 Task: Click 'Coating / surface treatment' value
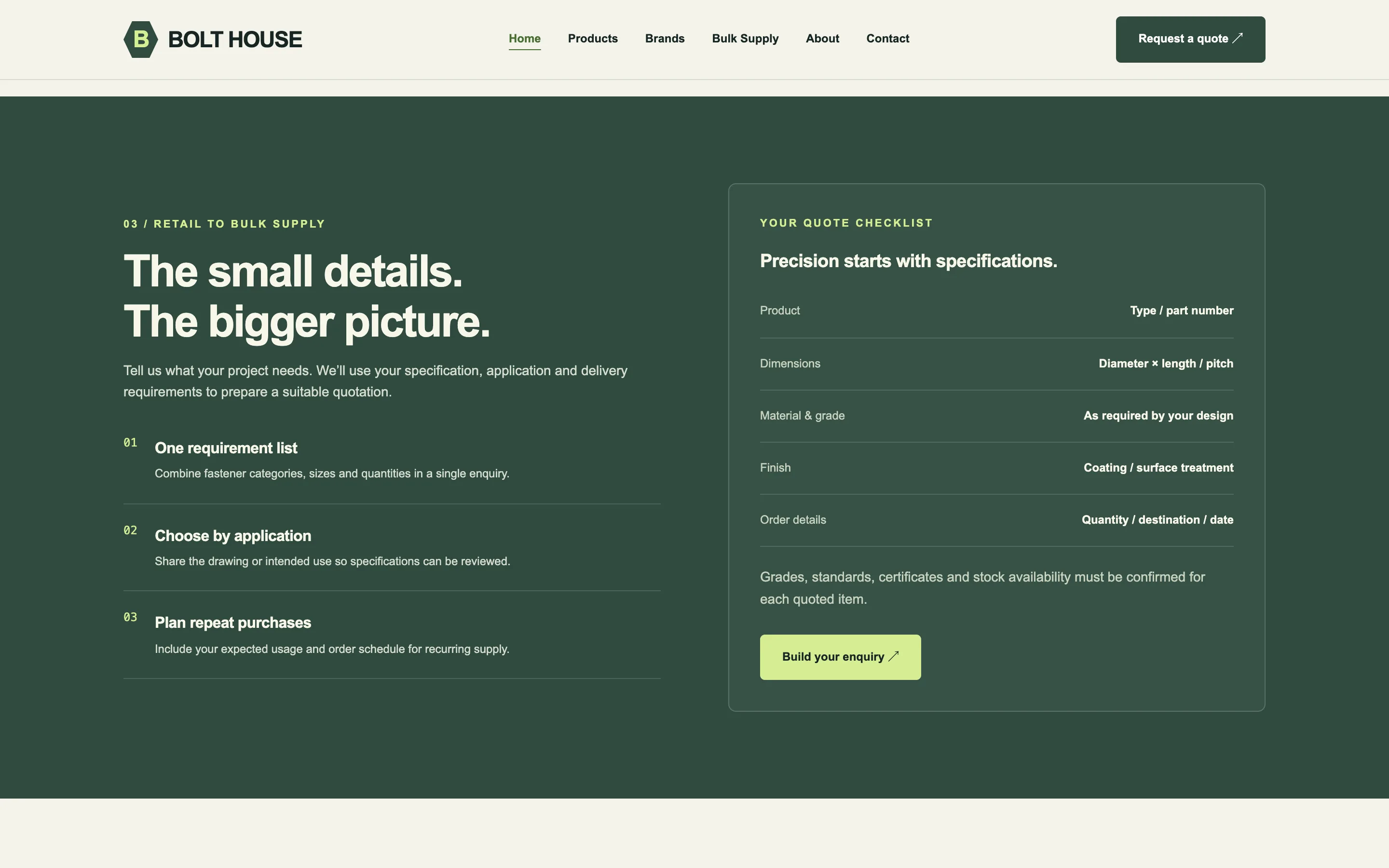click(1158, 468)
